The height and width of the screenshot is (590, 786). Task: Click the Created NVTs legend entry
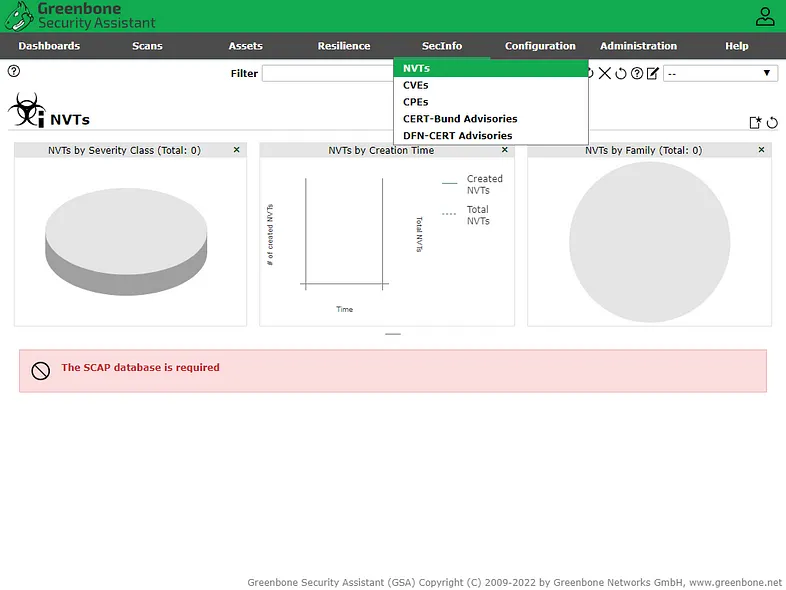(472, 184)
